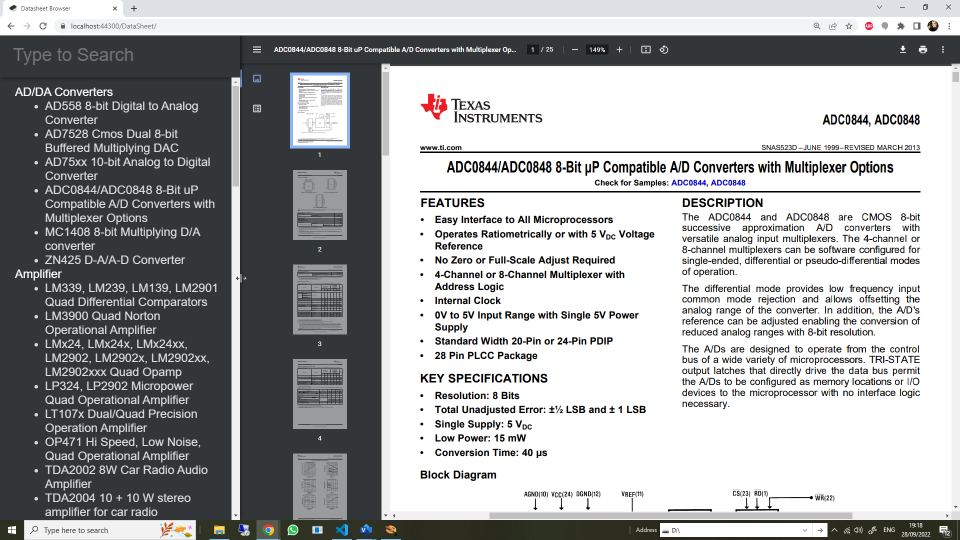Download the PDF datasheet

tap(902, 50)
